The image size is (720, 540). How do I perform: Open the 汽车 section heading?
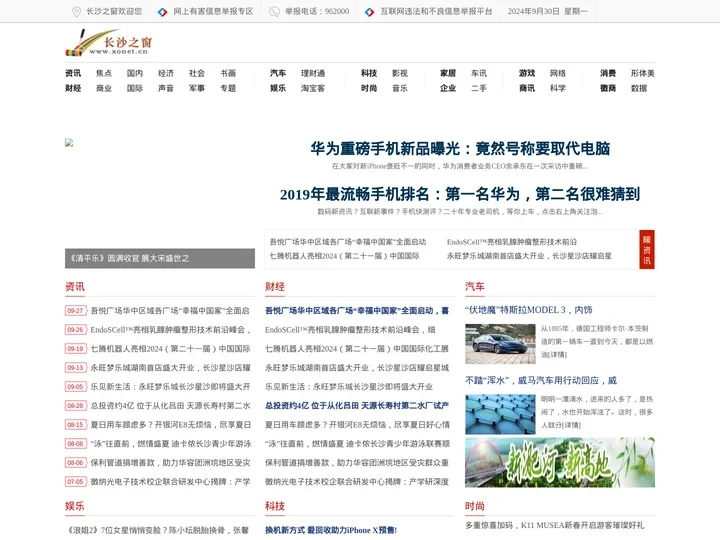pyautogui.click(x=475, y=287)
